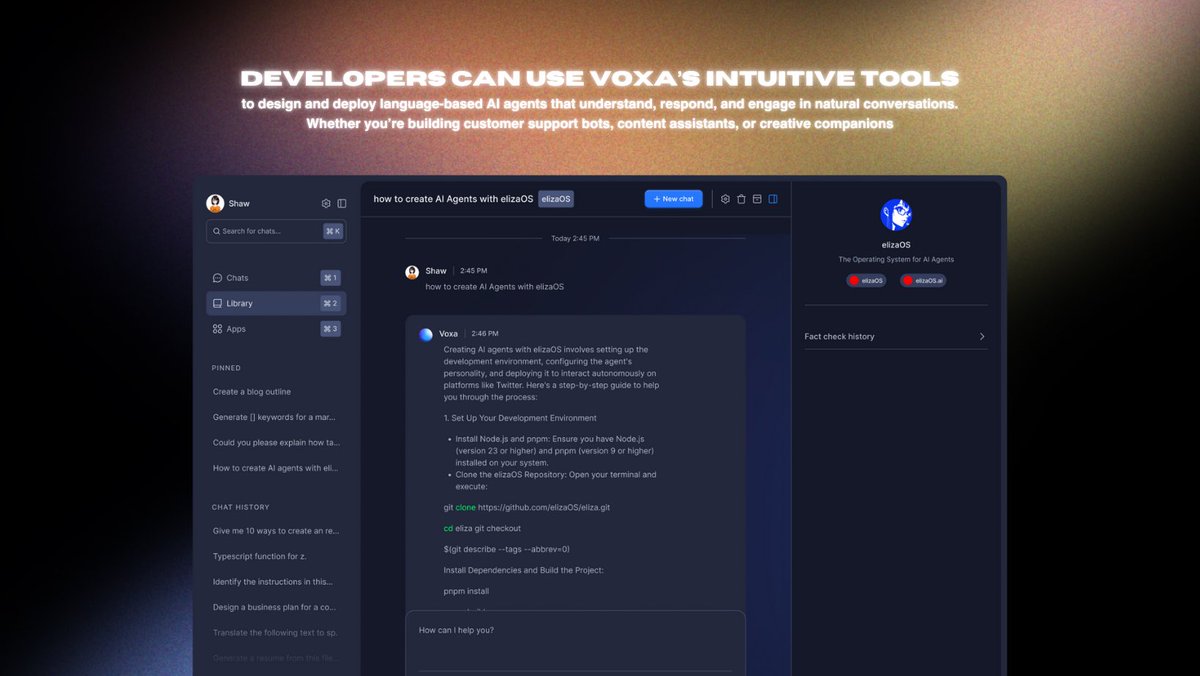Open pinned chat 'Could you please explain how ta...'
Viewport: 1200px width, 676px height.
click(x=276, y=442)
